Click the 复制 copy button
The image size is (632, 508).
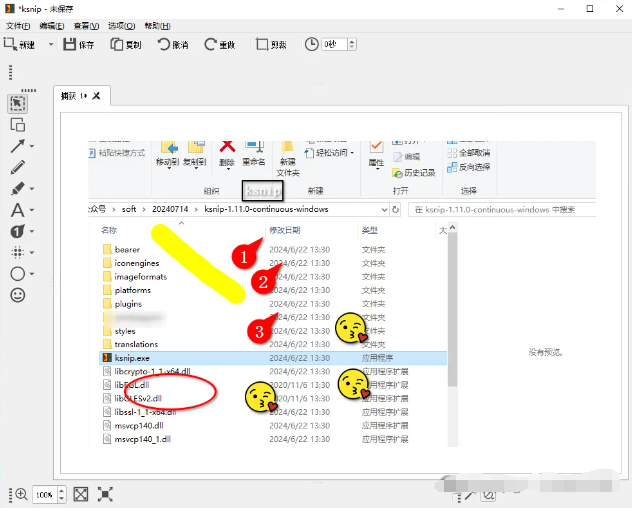pyautogui.click(x=126, y=44)
